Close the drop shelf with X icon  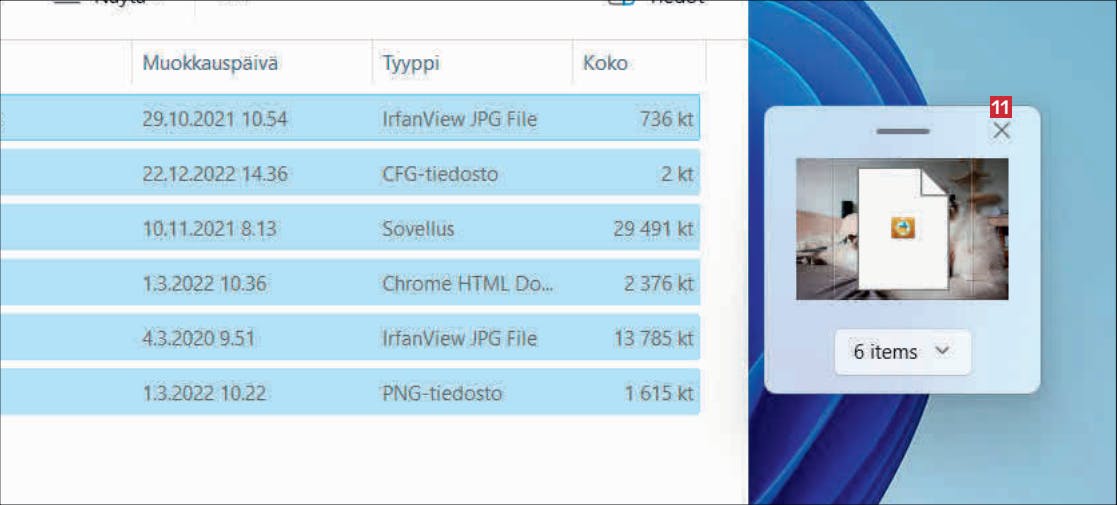[1001, 130]
